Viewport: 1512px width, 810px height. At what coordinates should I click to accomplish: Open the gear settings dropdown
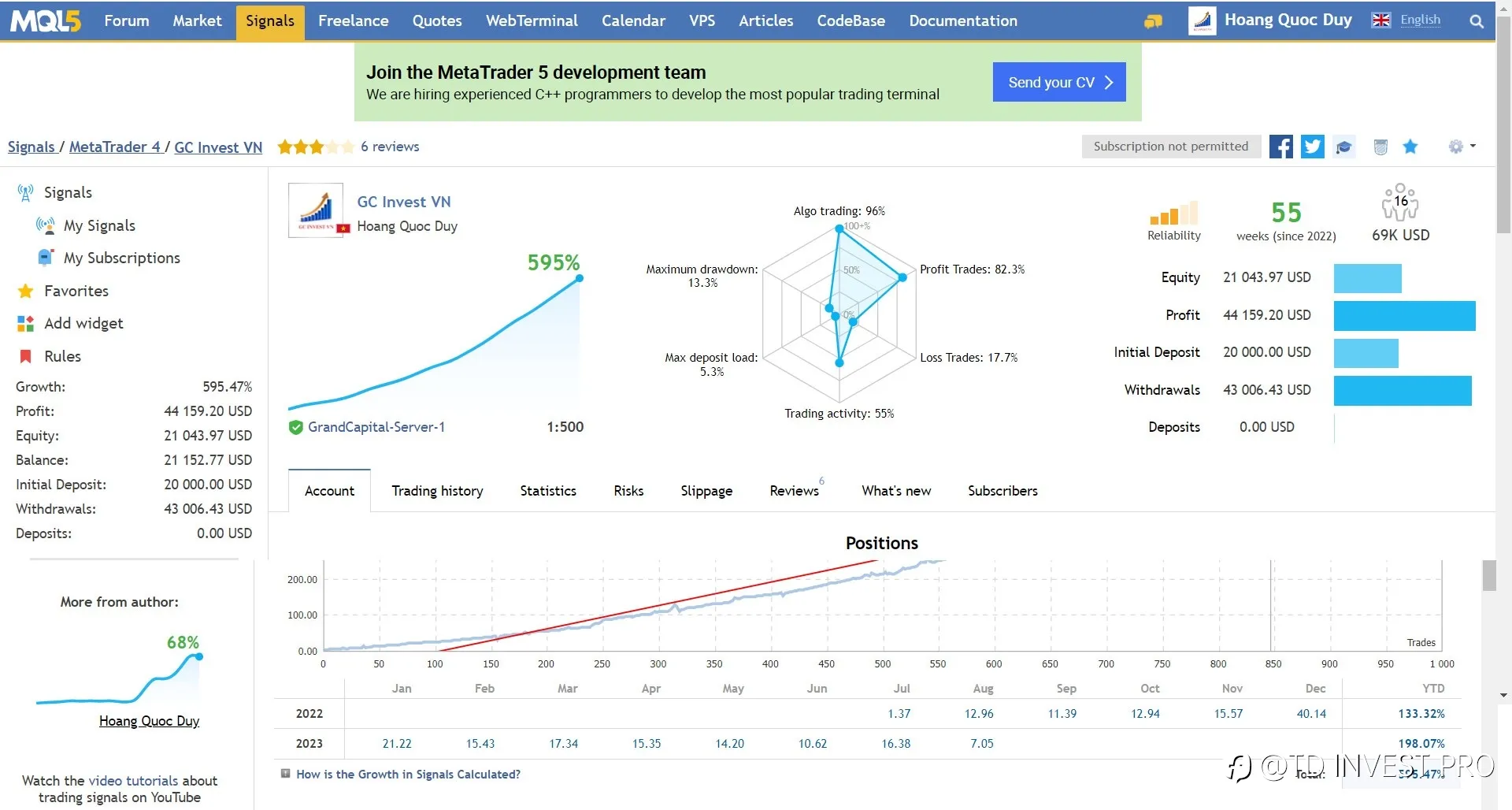[1462, 147]
